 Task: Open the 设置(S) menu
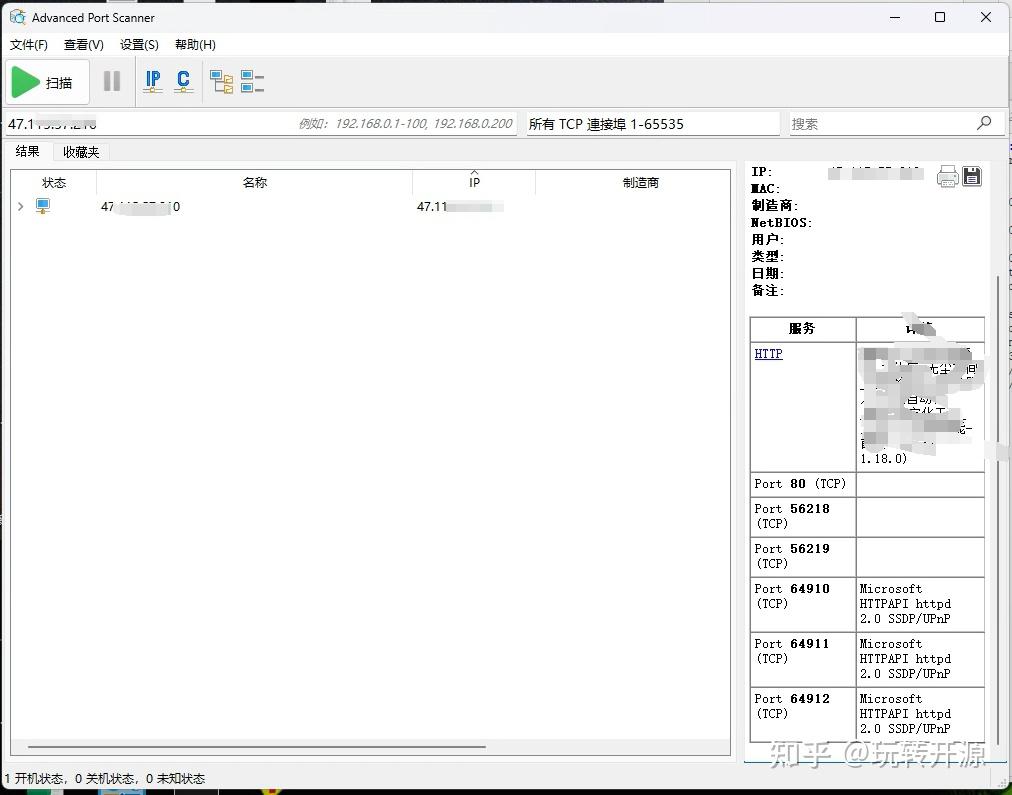click(x=139, y=44)
